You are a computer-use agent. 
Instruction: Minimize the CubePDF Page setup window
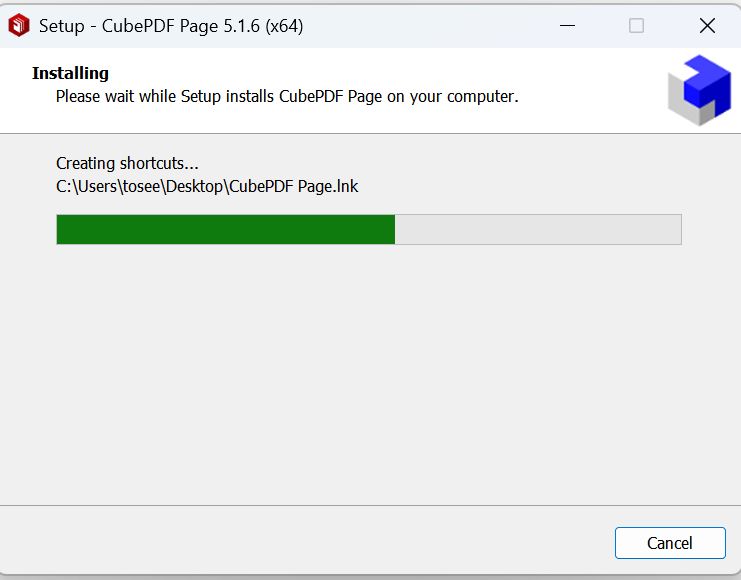[x=567, y=26]
